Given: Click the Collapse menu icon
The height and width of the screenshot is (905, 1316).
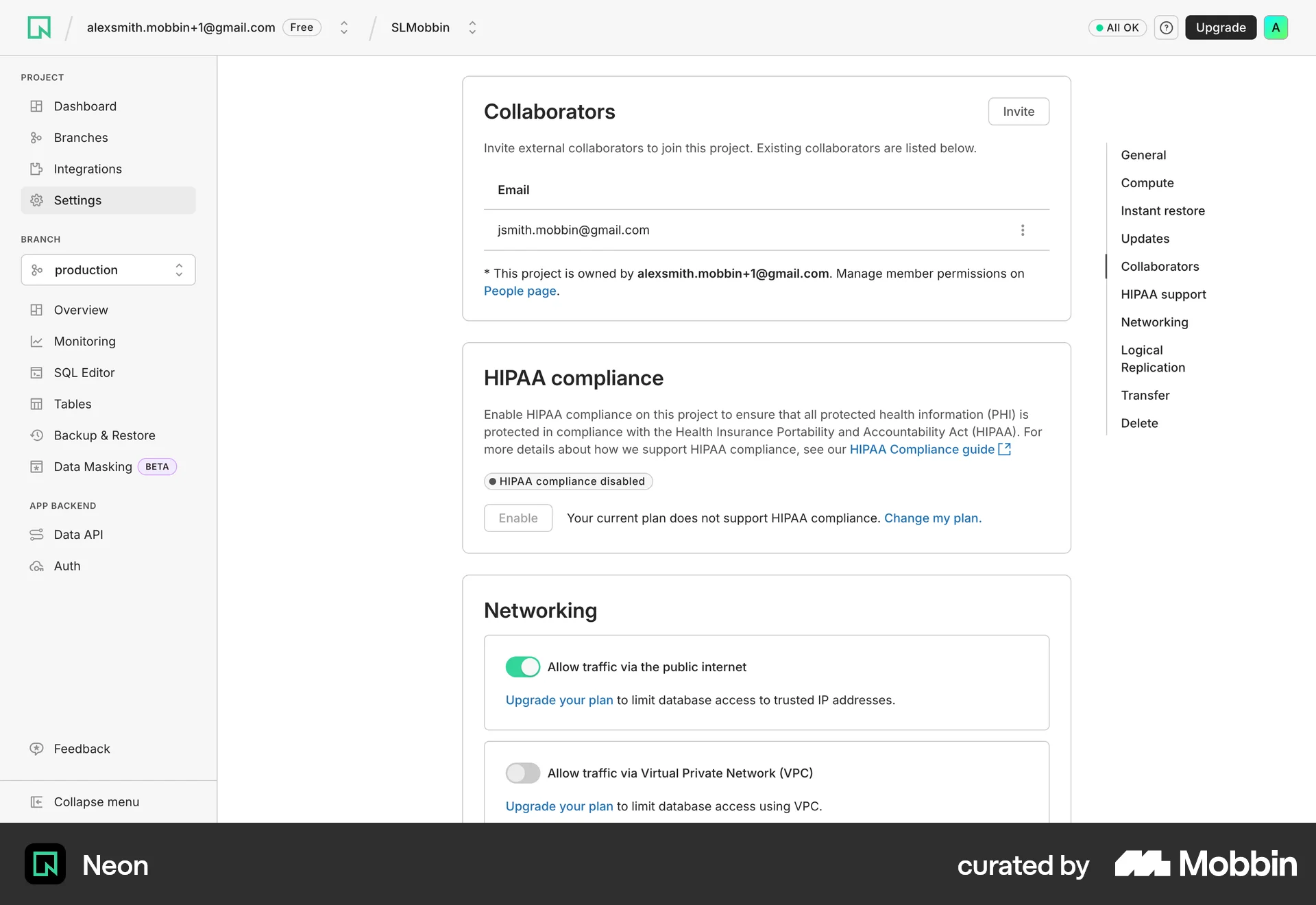Looking at the screenshot, I should click(36, 802).
